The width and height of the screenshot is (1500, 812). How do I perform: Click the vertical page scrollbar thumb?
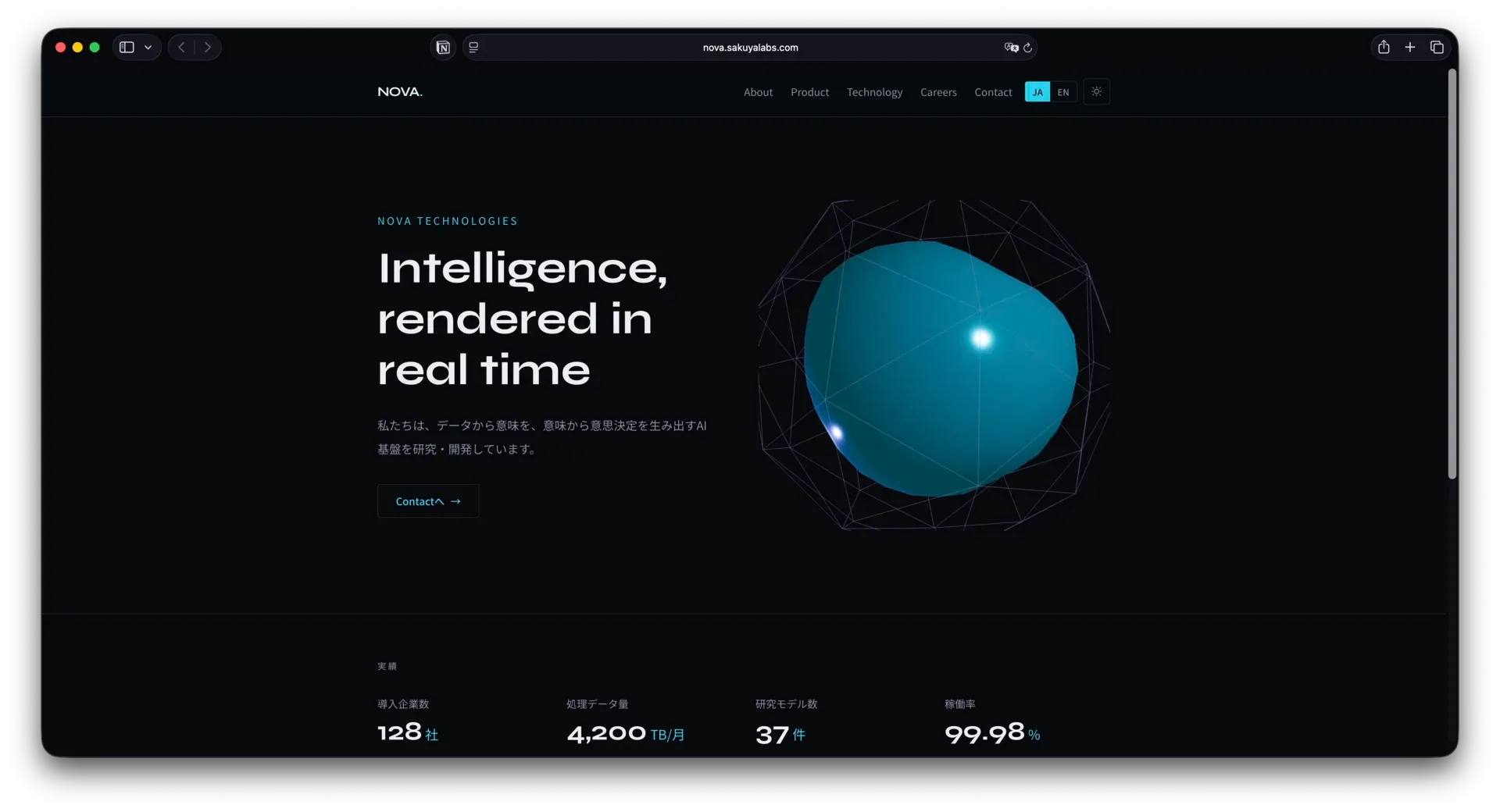1452,273
